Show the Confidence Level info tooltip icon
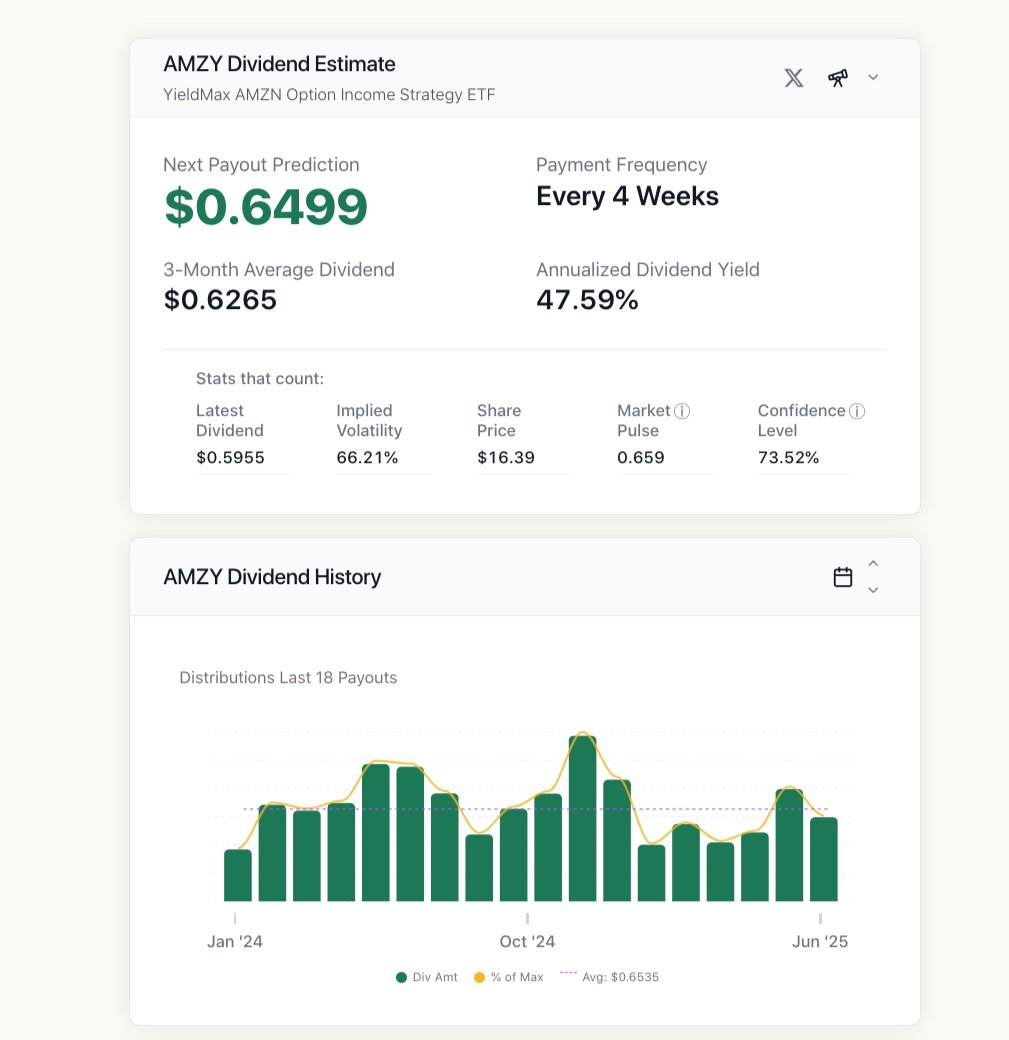 point(857,411)
